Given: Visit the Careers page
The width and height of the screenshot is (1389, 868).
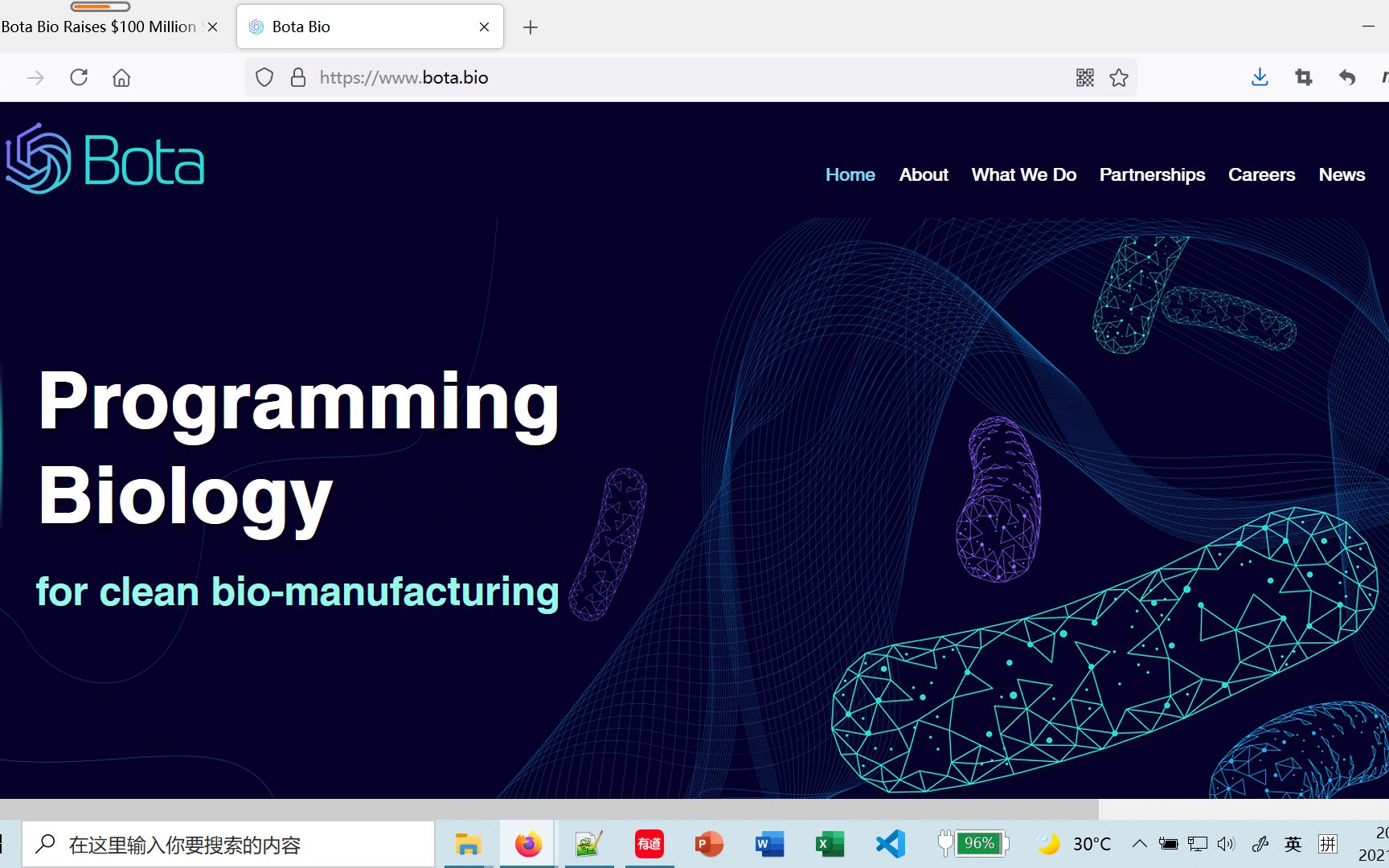Looking at the screenshot, I should pyautogui.click(x=1262, y=174).
